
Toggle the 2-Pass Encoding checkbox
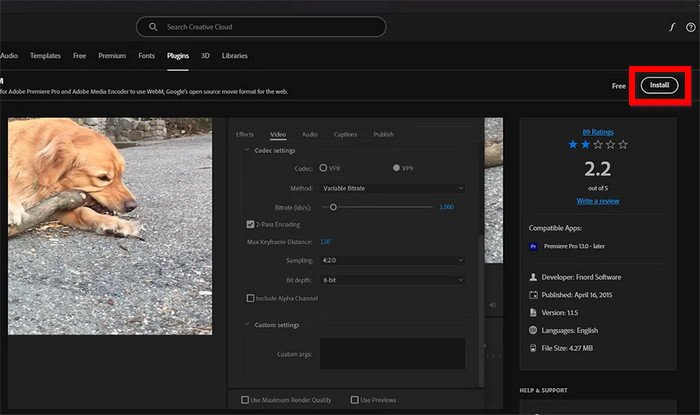(250, 224)
